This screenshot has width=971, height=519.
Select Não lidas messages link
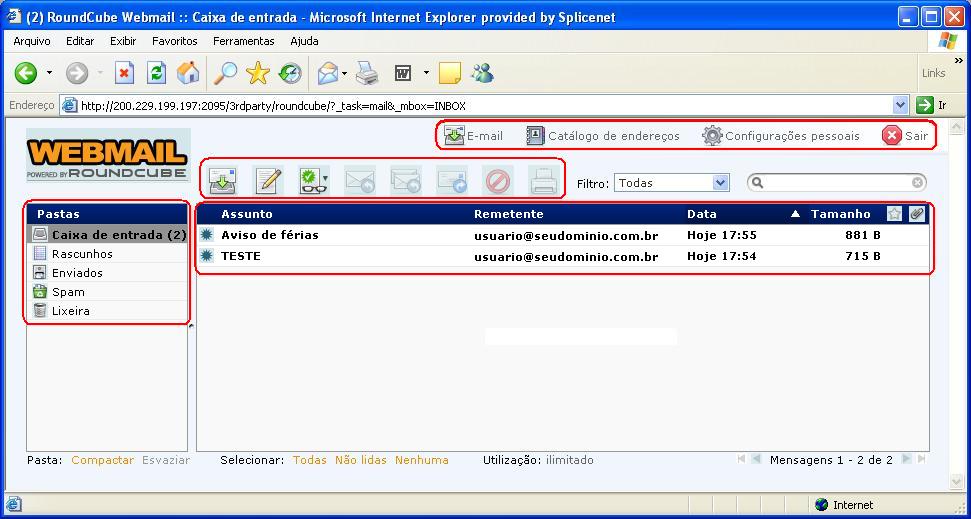coord(360,460)
